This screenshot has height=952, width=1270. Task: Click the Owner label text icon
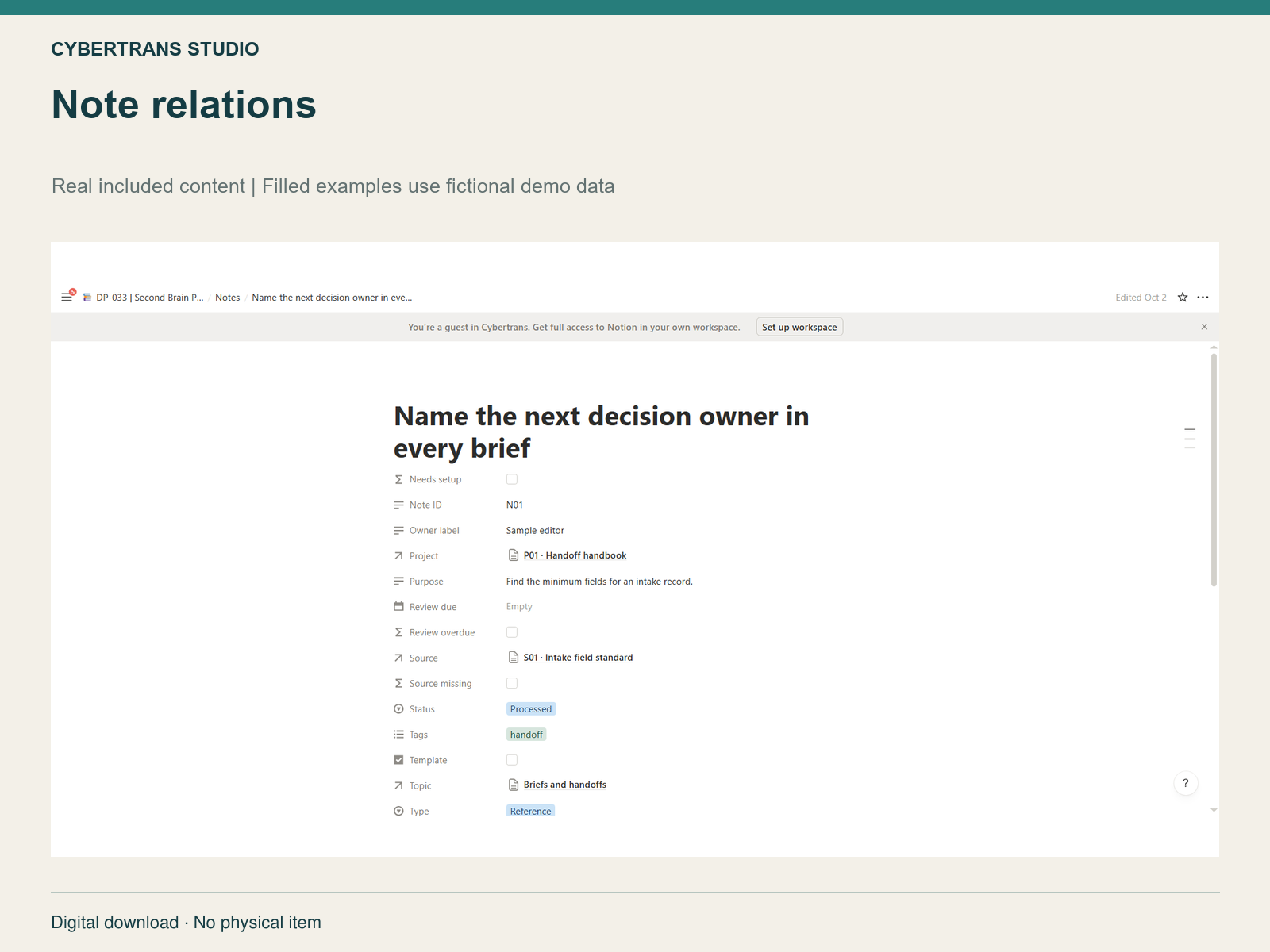pyautogui.click(x=398, y=530)
